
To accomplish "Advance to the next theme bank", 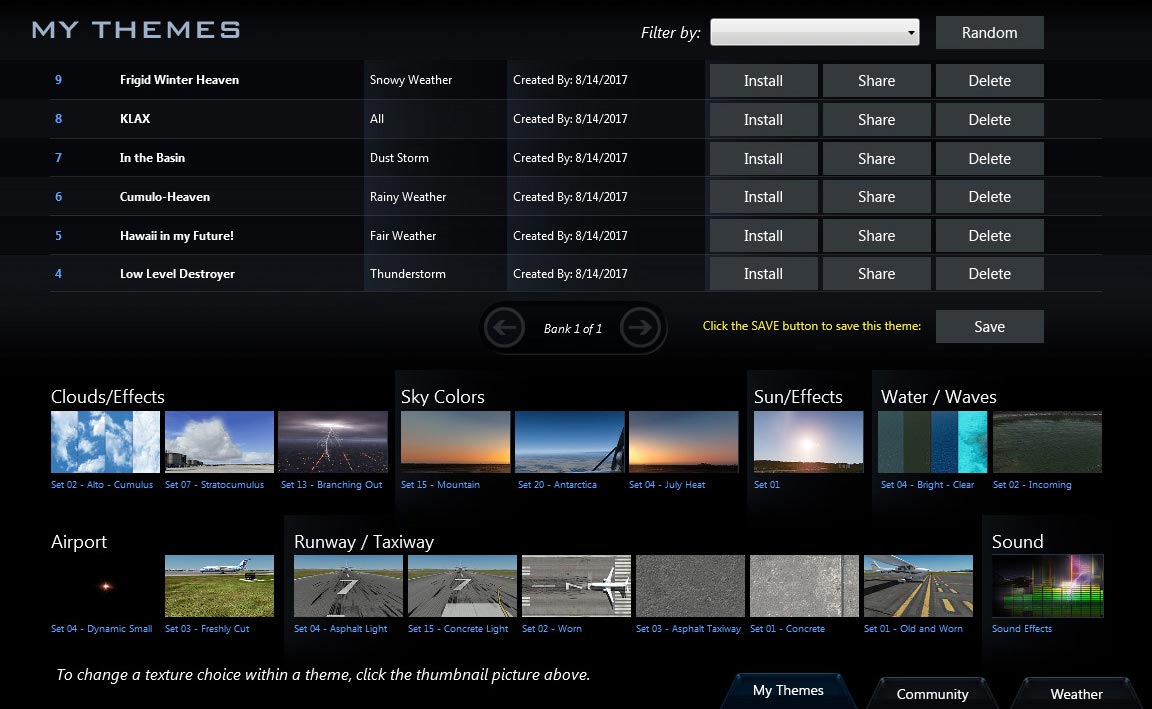I will [642, 327].
